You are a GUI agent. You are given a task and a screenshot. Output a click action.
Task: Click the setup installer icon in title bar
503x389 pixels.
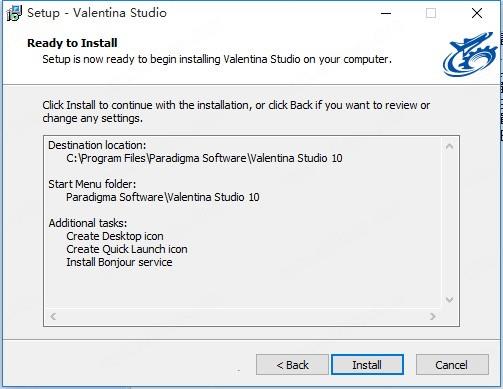click(x=14, y=13)
